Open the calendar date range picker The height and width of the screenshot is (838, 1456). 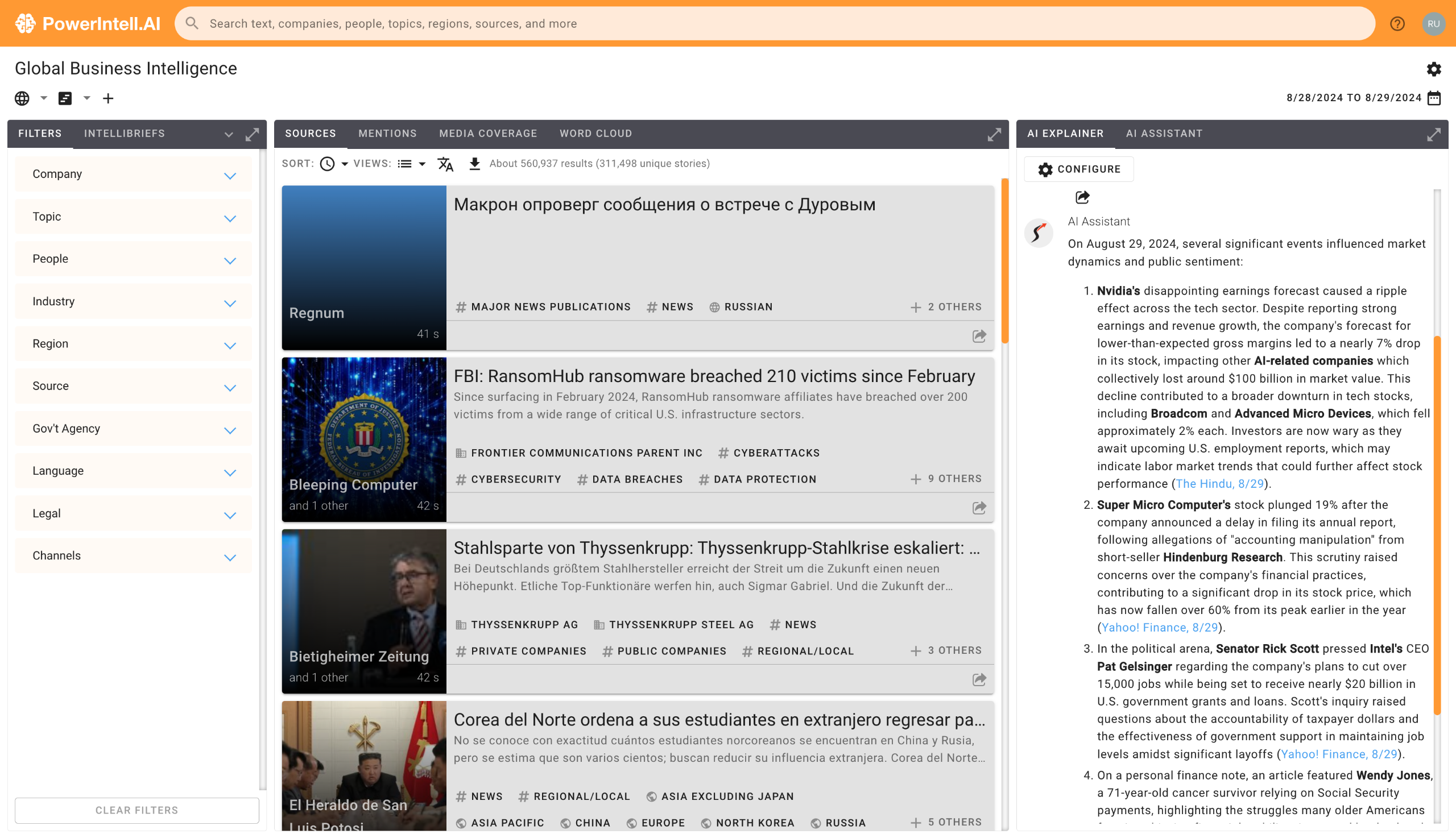pos(1434,98)
